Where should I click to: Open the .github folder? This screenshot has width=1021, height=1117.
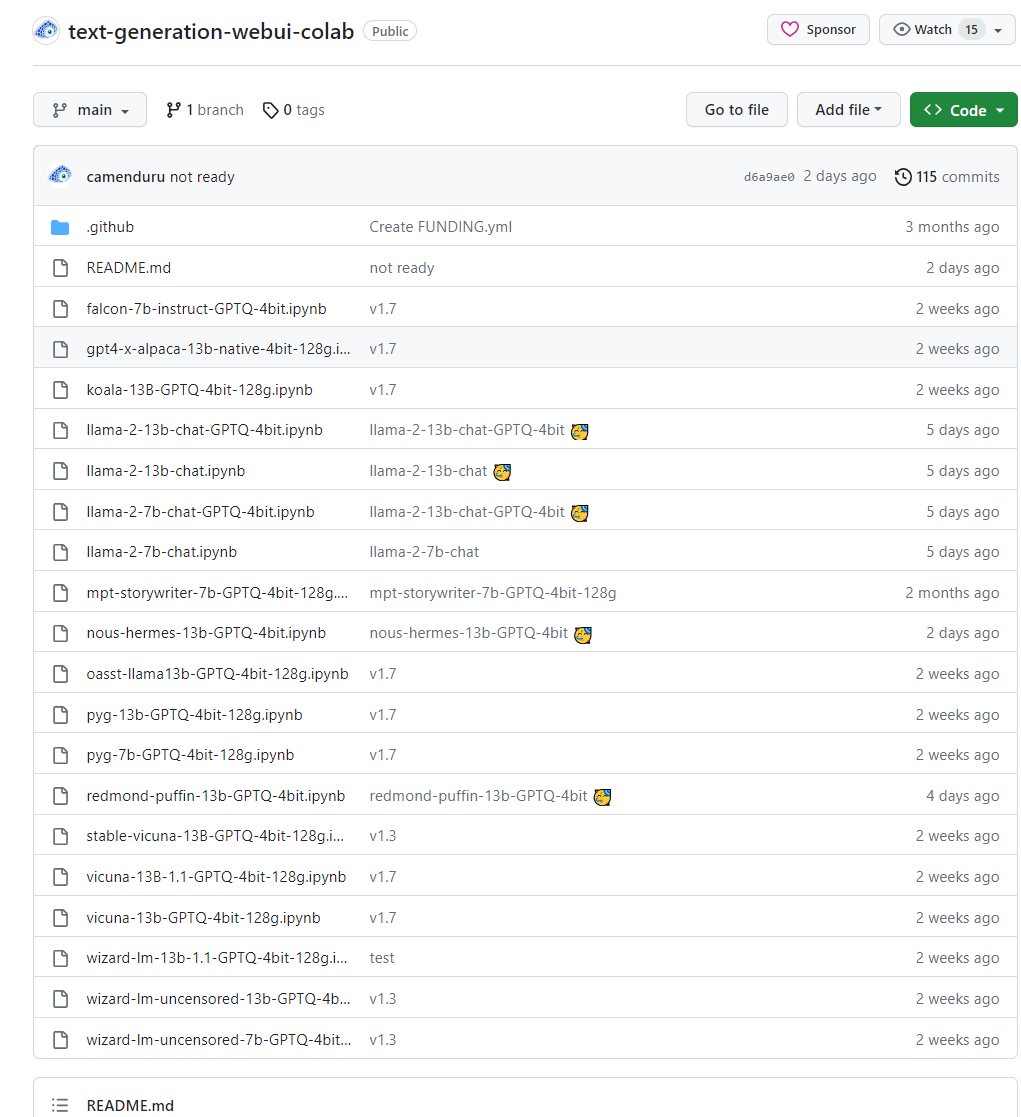110,227
